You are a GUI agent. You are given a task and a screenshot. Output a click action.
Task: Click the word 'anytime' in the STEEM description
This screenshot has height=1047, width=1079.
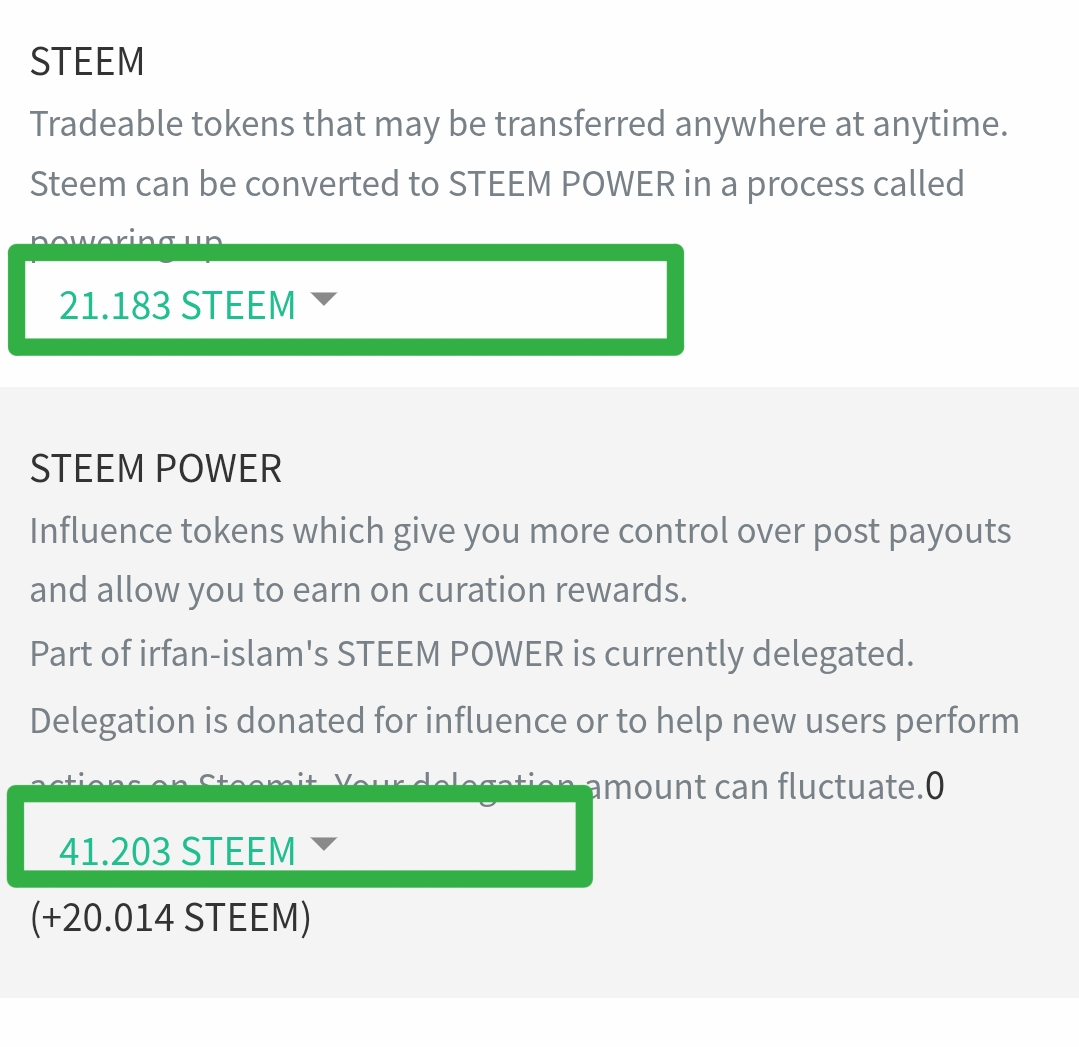[x=940, y=125]
